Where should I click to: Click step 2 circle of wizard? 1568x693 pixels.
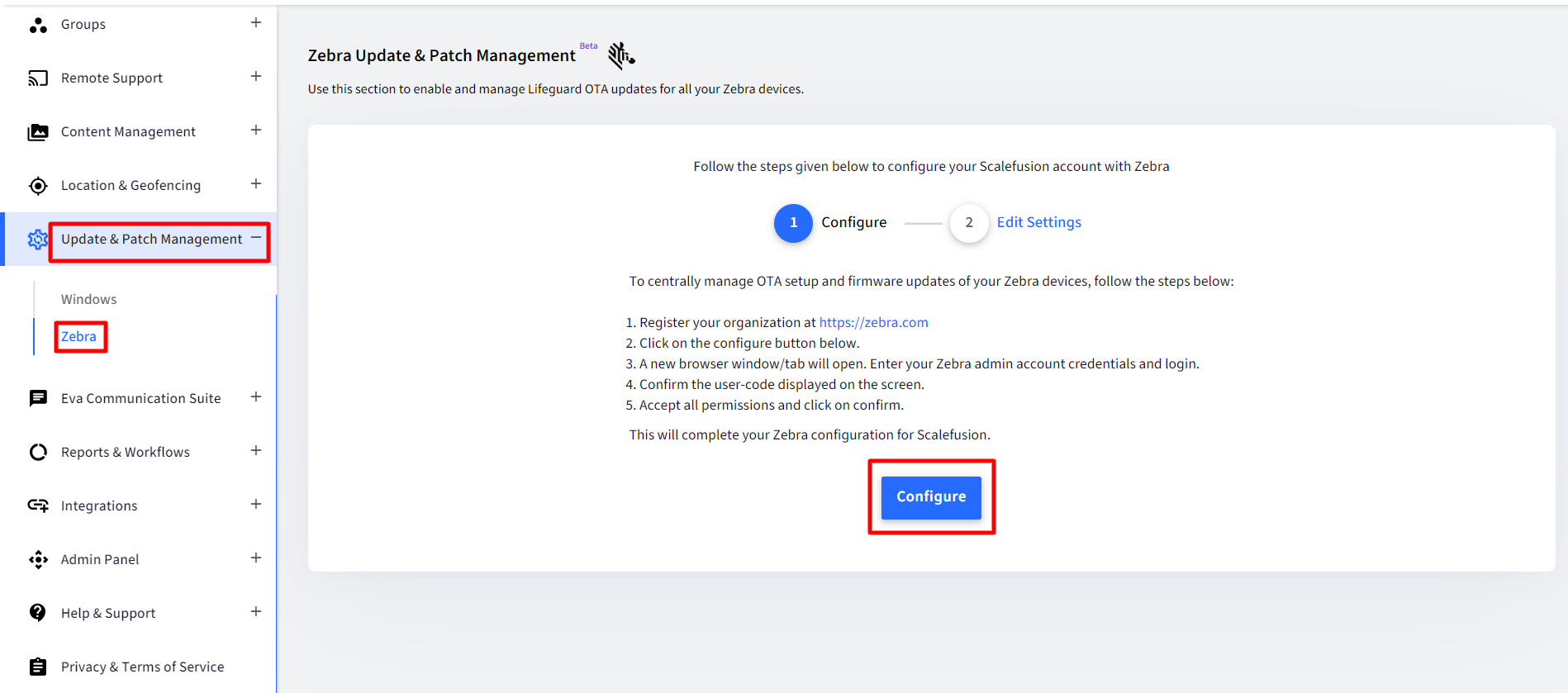click(969, 223)
